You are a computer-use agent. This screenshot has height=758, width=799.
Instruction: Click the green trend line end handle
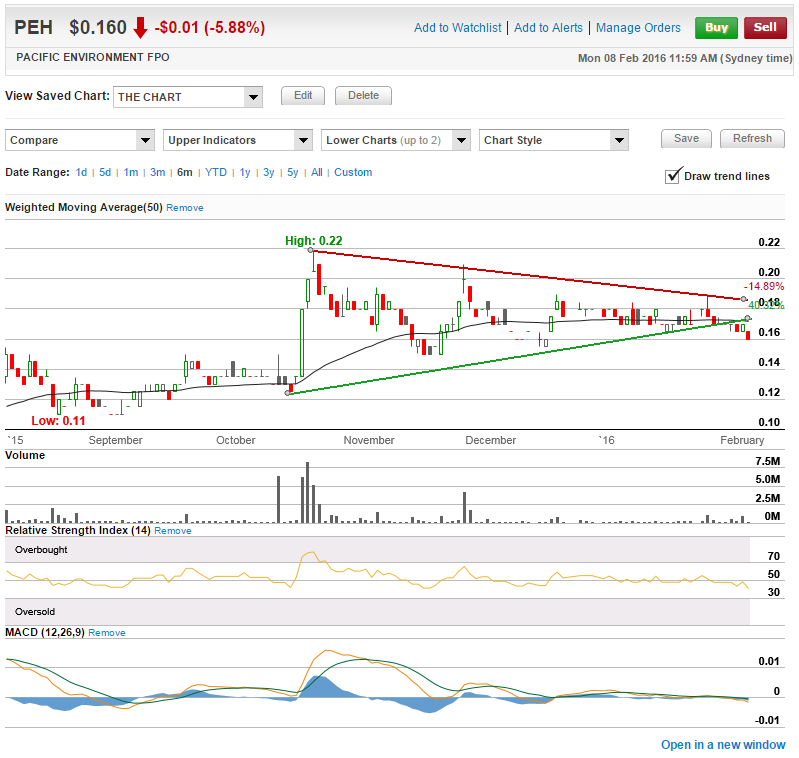748,318
